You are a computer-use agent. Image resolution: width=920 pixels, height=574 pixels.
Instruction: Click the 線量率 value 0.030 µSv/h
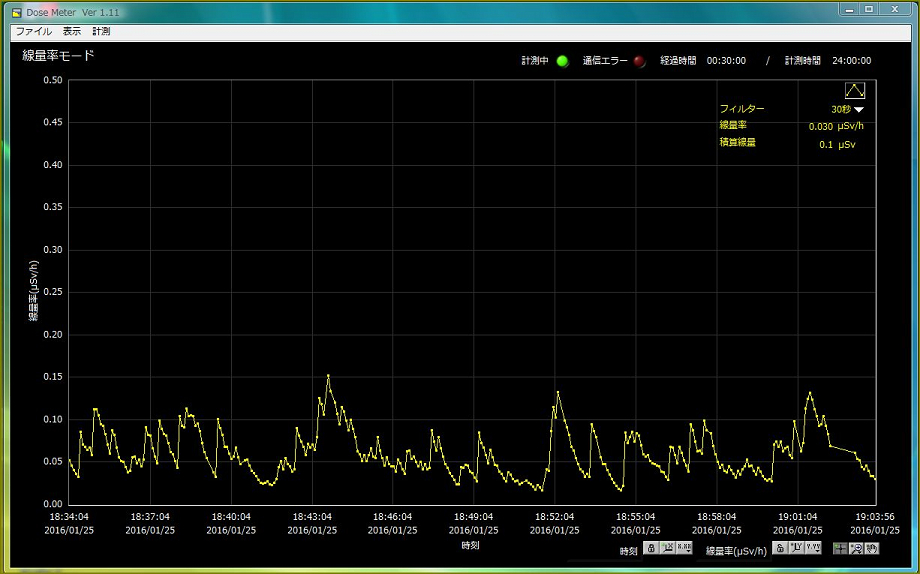(x=836, y=127)
